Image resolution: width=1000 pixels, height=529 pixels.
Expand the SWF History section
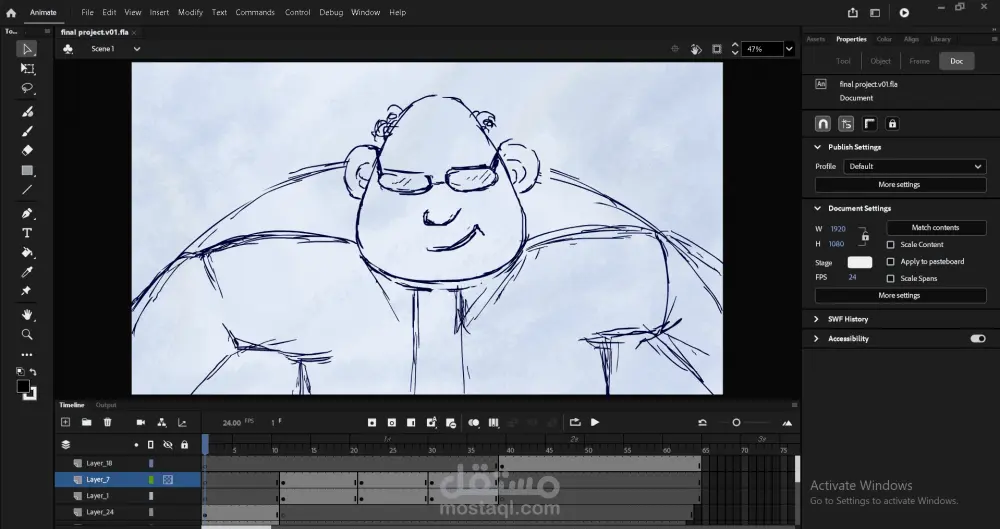point(816,319)
